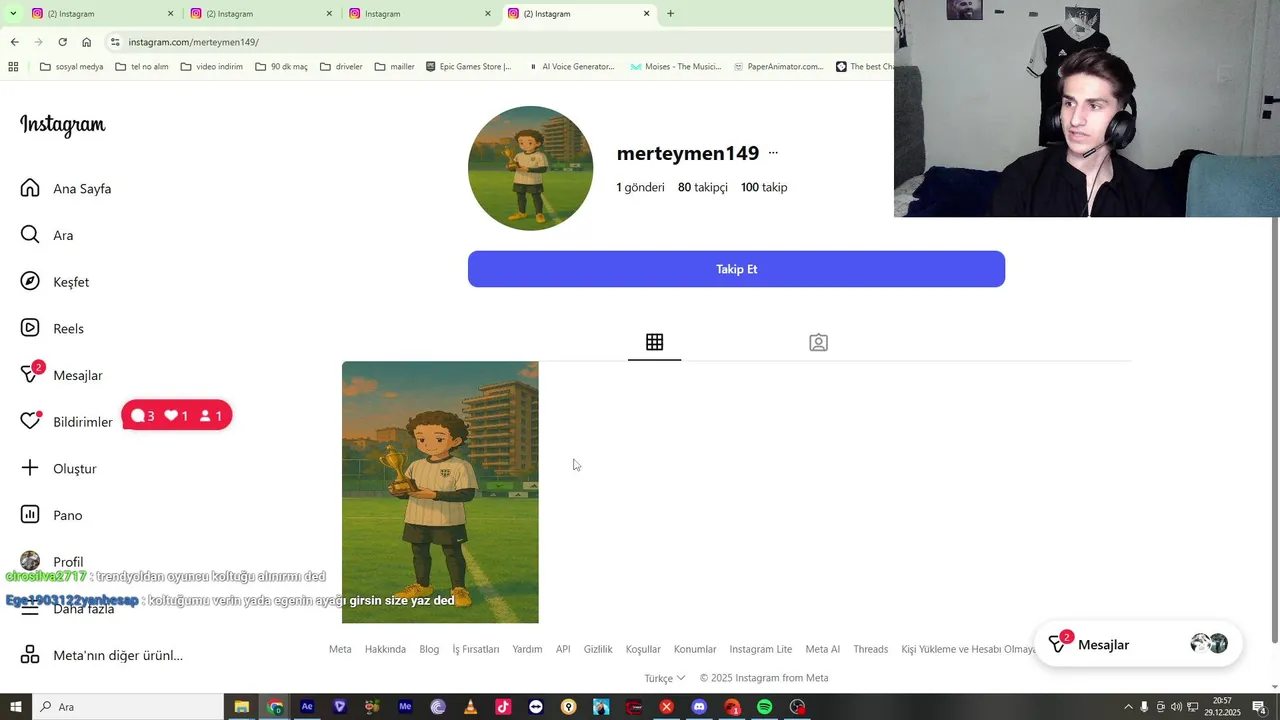Expand the 90 dk maç bookmarks folder
The height and width of the screenshot is (720, 1280).
click(282, 67)
